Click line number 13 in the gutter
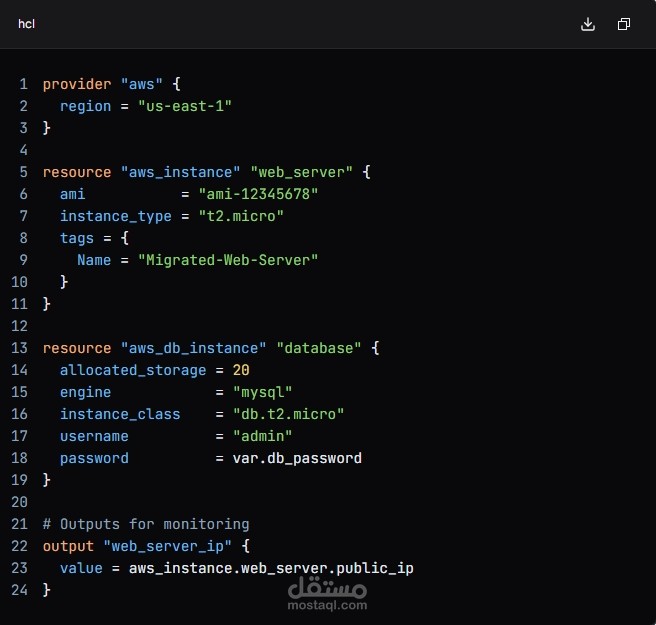Viewport: 656px width, 625px height. pos(19,348)
